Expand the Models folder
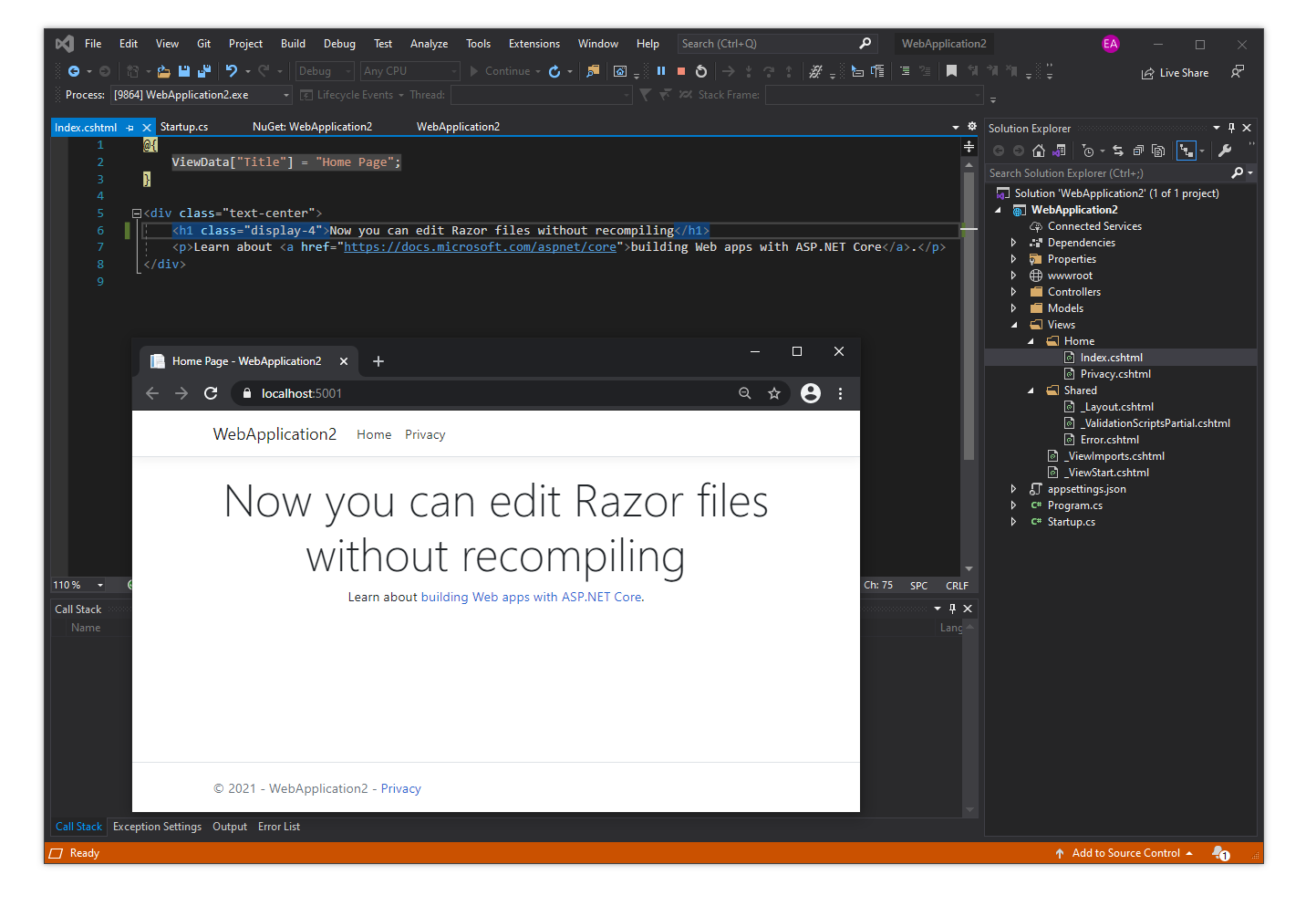Viewport: 1316px width, 906px height. coord(1013,308)
